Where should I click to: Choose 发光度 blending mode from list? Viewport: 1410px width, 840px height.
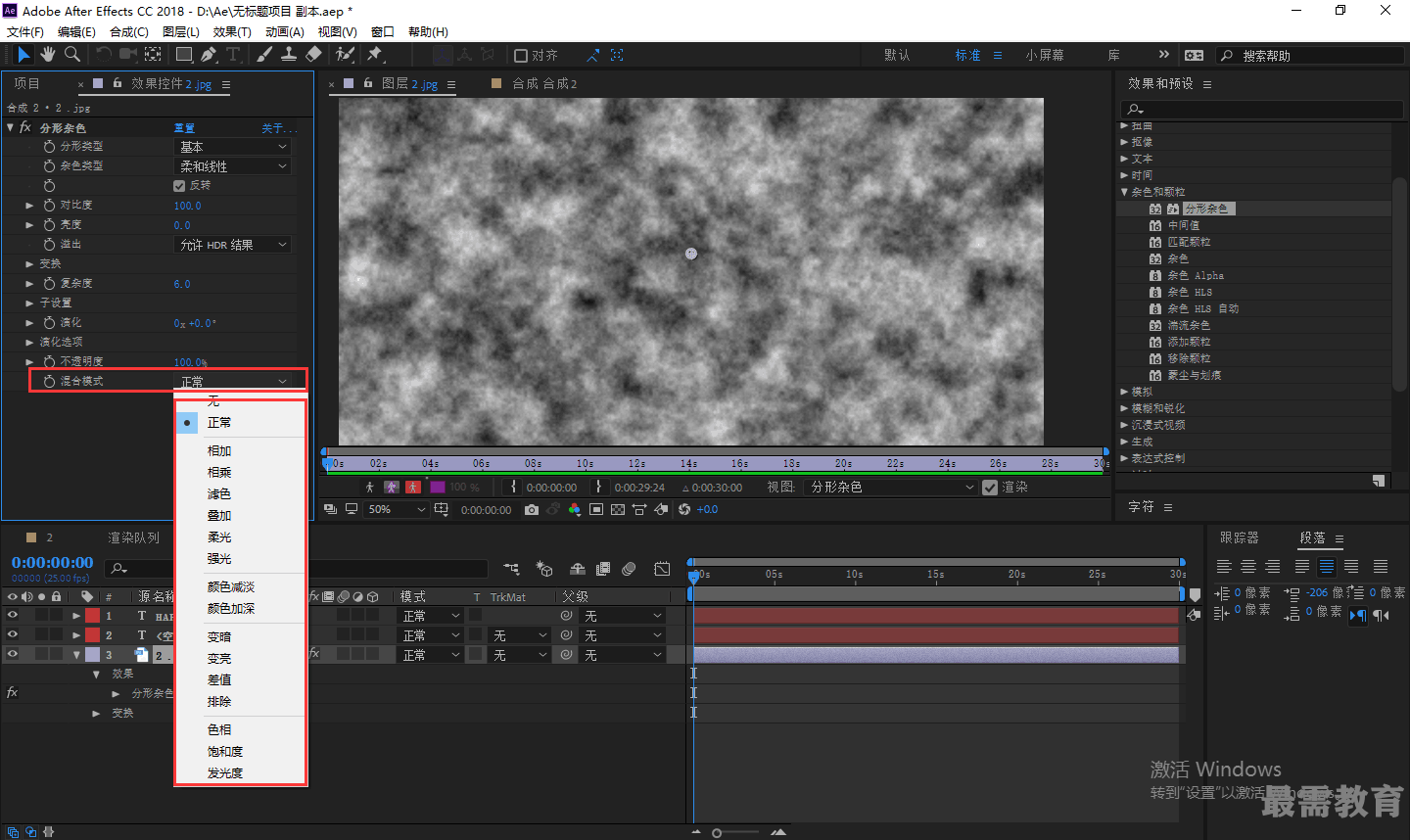[225, 773]
